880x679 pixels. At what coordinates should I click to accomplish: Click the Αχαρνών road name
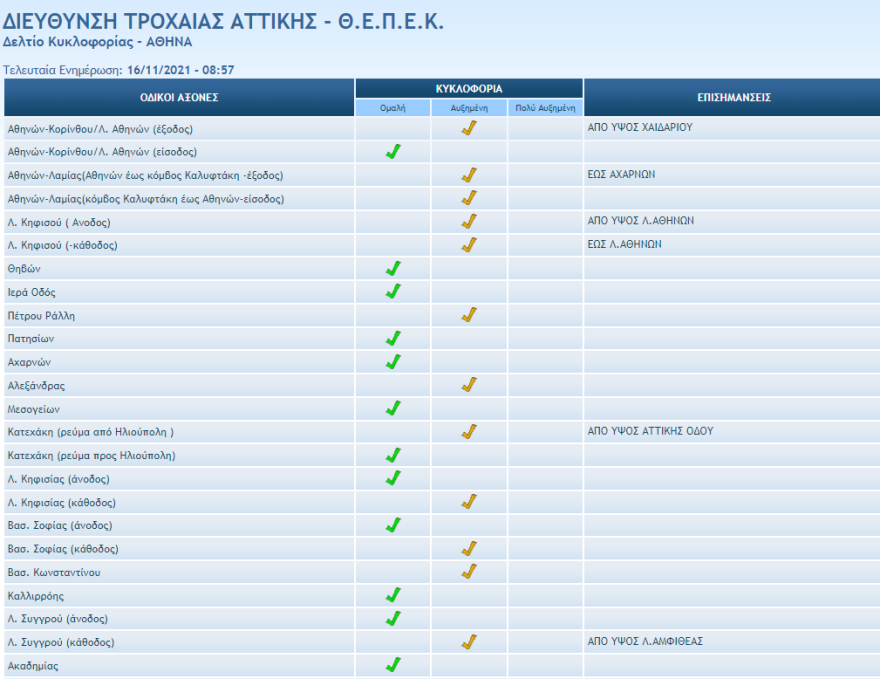29,362
